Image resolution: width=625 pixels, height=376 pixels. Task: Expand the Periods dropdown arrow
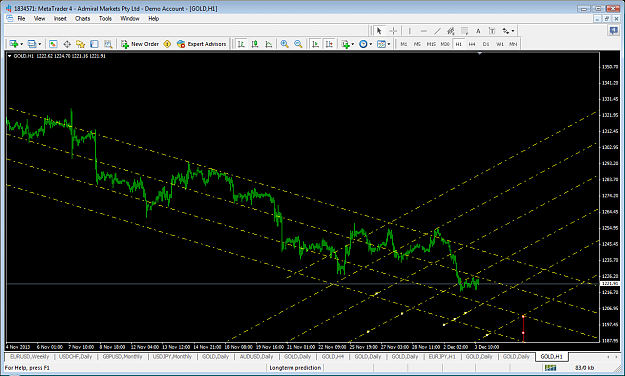tap(370, 44)
